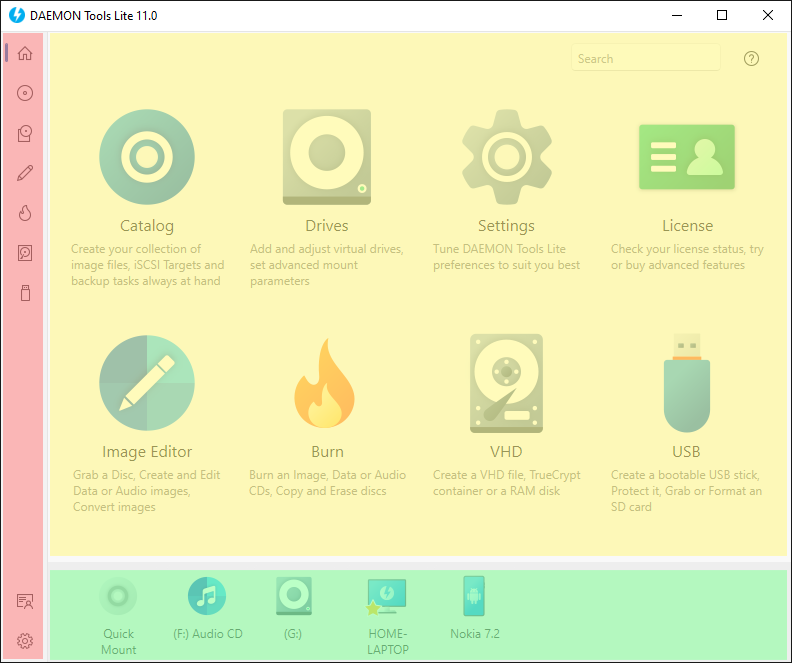This screenshot has width=792, height=663.
Task: Open the Images disc sidebar icon
Action: 25,93
